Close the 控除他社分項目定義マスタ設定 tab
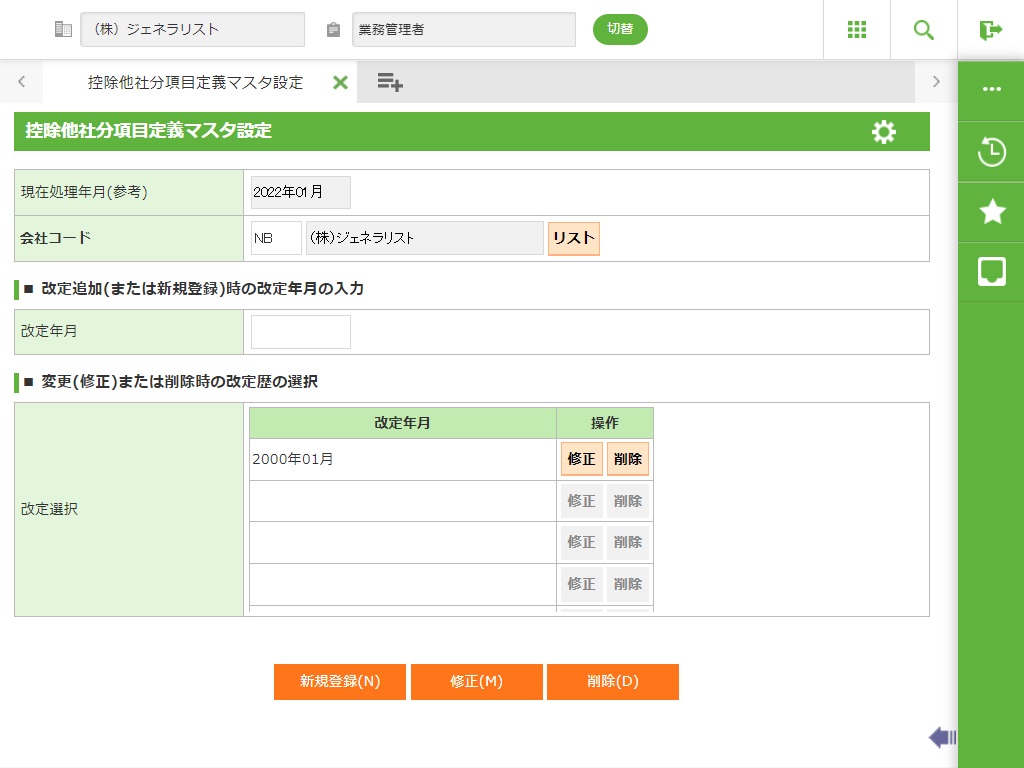 click(340, 82)
